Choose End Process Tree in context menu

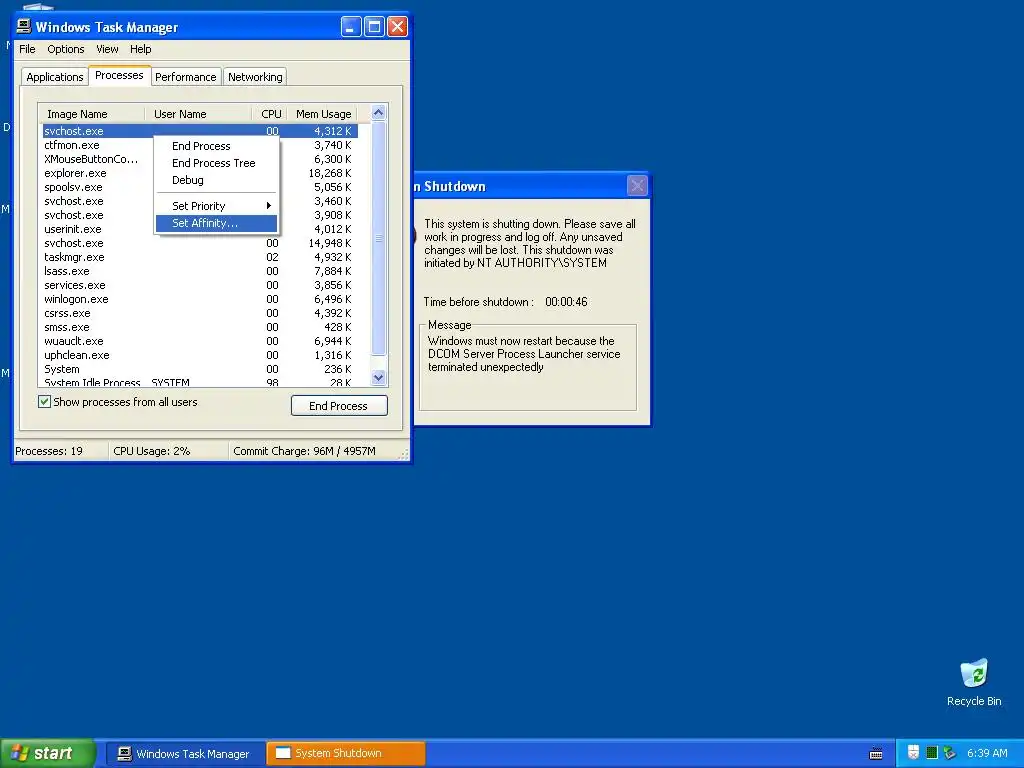(214, 163)
